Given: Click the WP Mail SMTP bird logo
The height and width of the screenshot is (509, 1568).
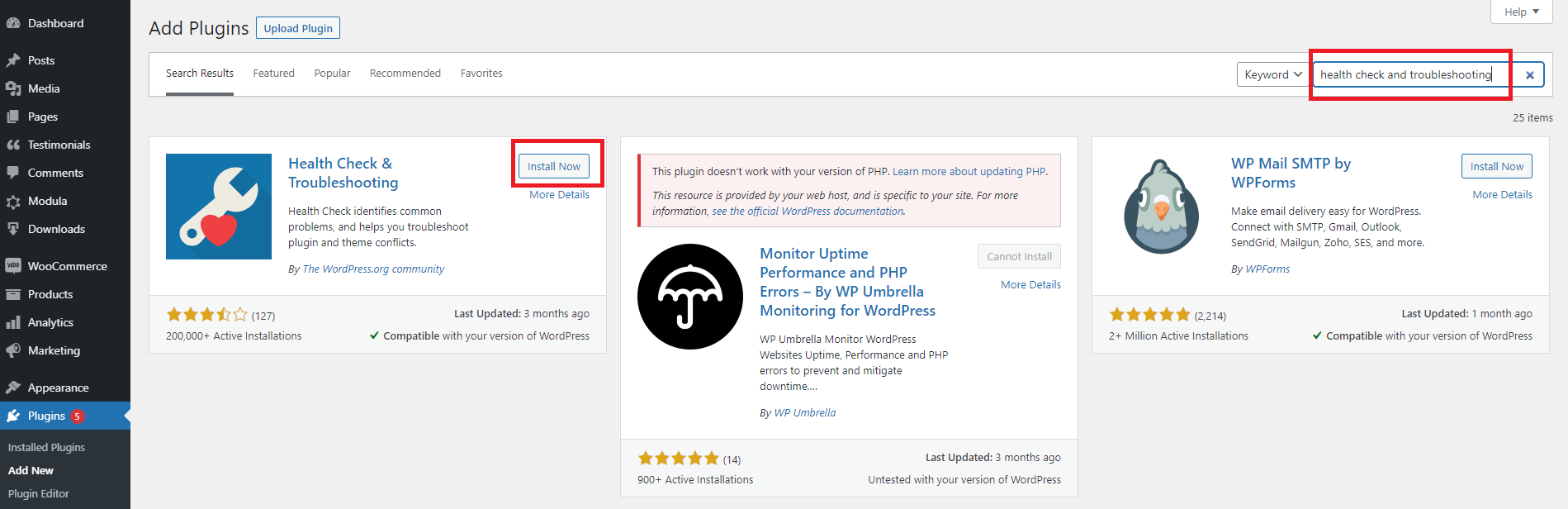Looking at the screenshot, I should [1162, 207].
